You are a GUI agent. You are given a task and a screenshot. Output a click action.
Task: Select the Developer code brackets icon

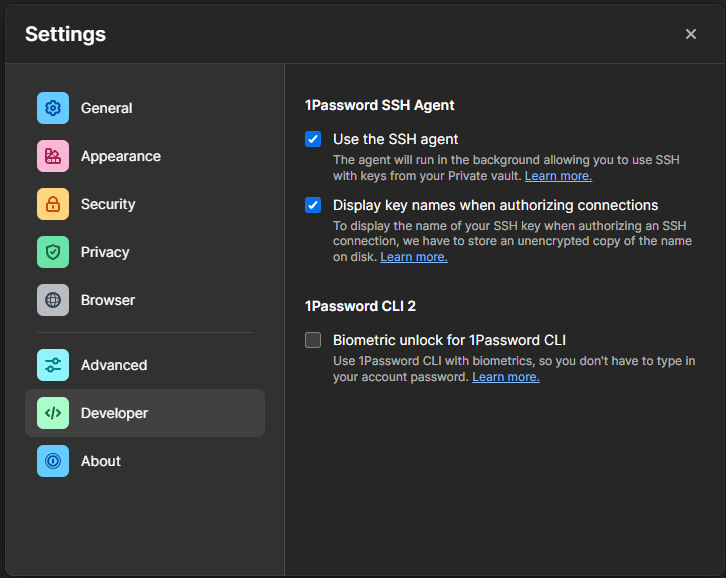click(53, 413)
